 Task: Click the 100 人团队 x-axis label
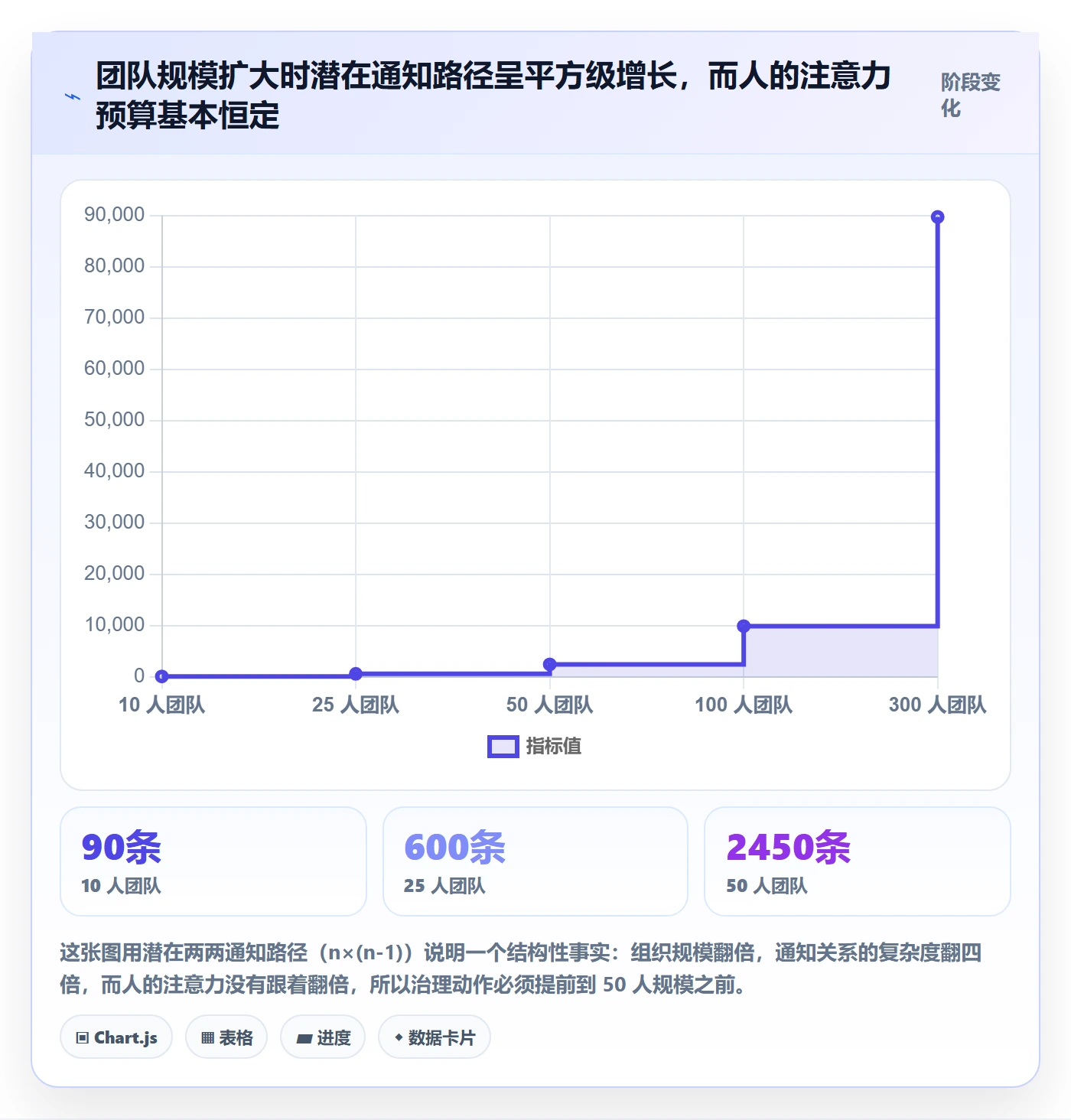pyautogui.click(x=744, y=705)
